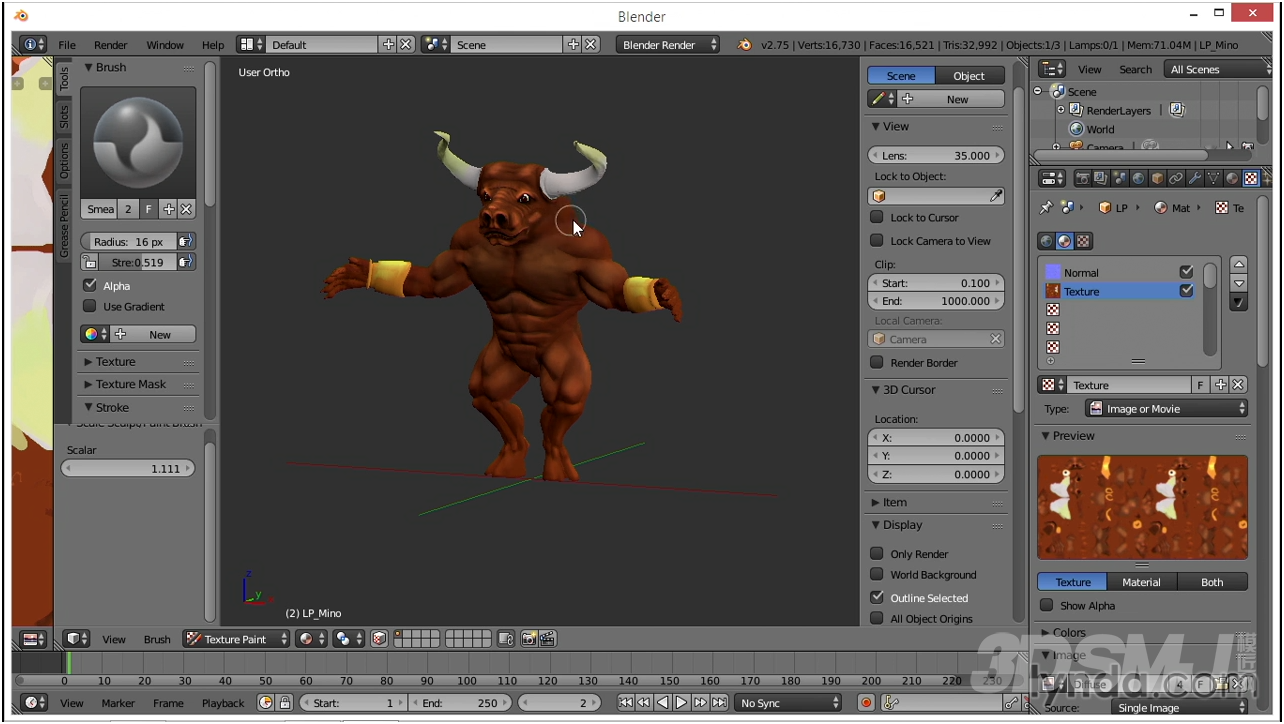This screenshot has width=1284, height=724.
Task: Click the brush Radius slider
Action: (x=129, y=241)
